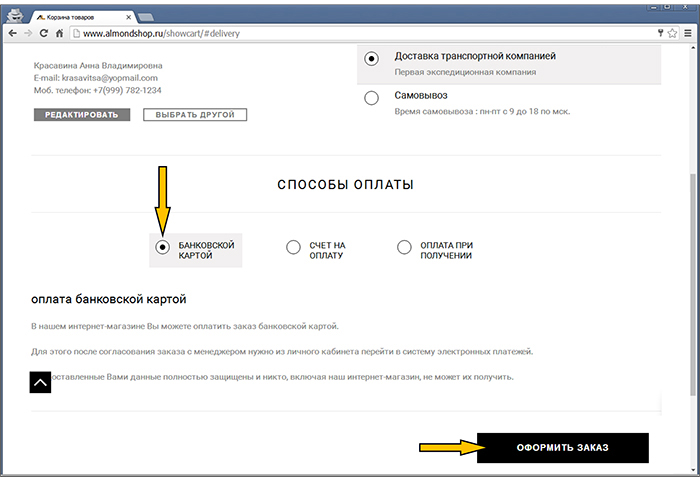
Task: Click the email krasavitsa@yopmail.com text
Action: pos(109,78)
